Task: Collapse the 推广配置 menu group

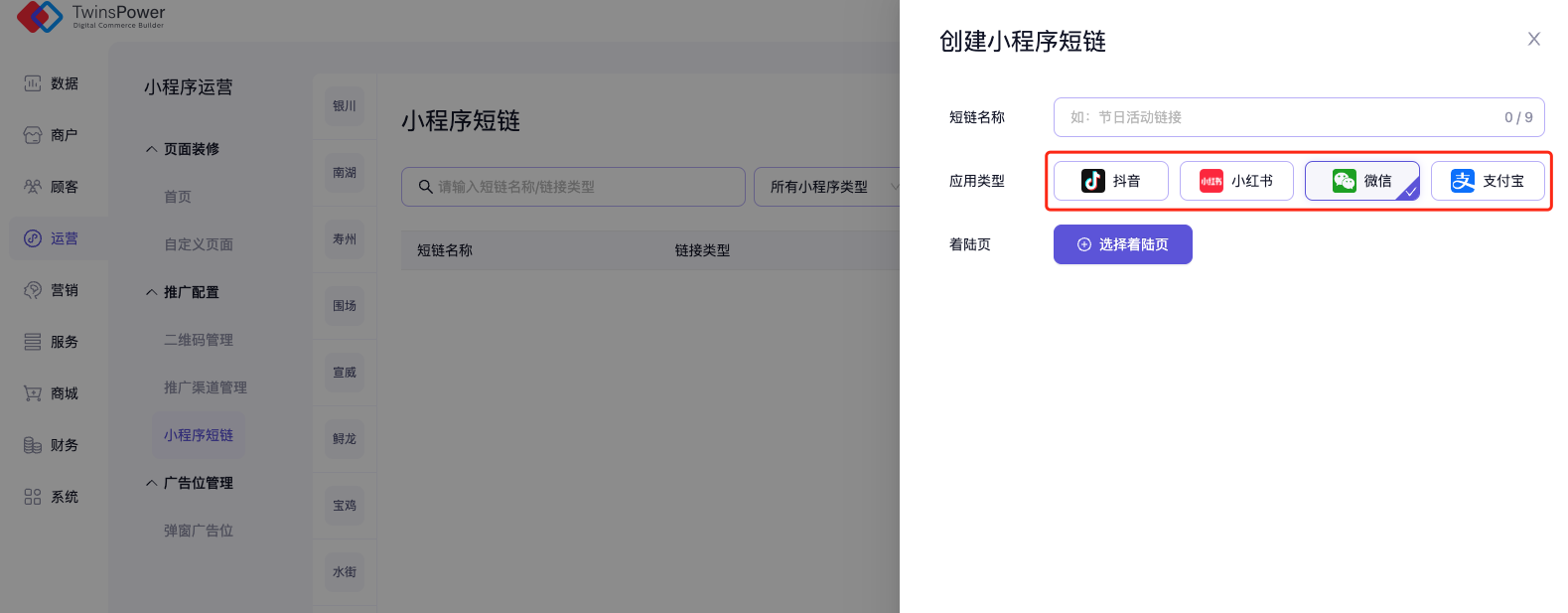Action: pos(152,292)
